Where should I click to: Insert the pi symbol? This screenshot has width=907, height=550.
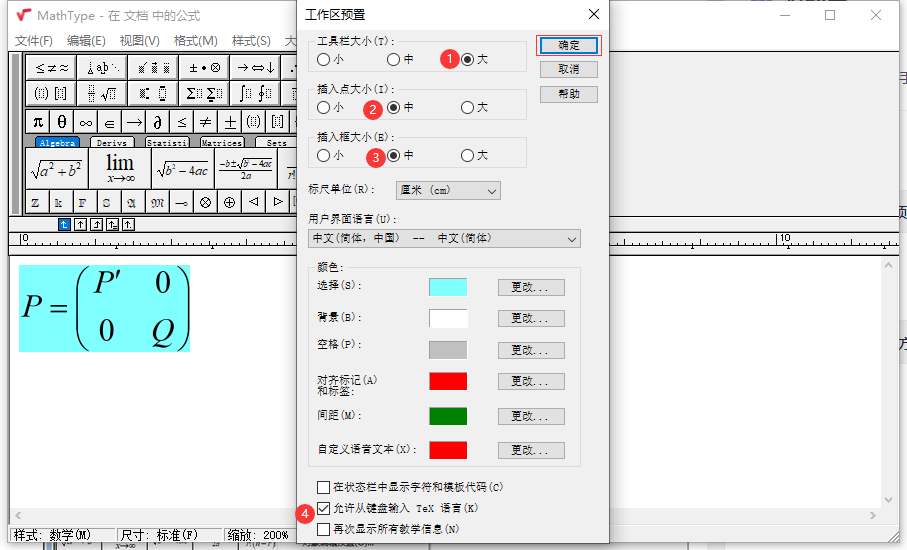click(x=38, y=122)
